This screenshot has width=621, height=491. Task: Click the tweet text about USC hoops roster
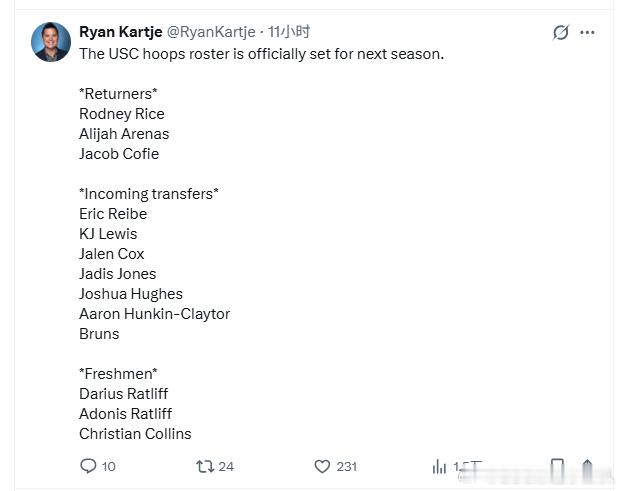261,54
